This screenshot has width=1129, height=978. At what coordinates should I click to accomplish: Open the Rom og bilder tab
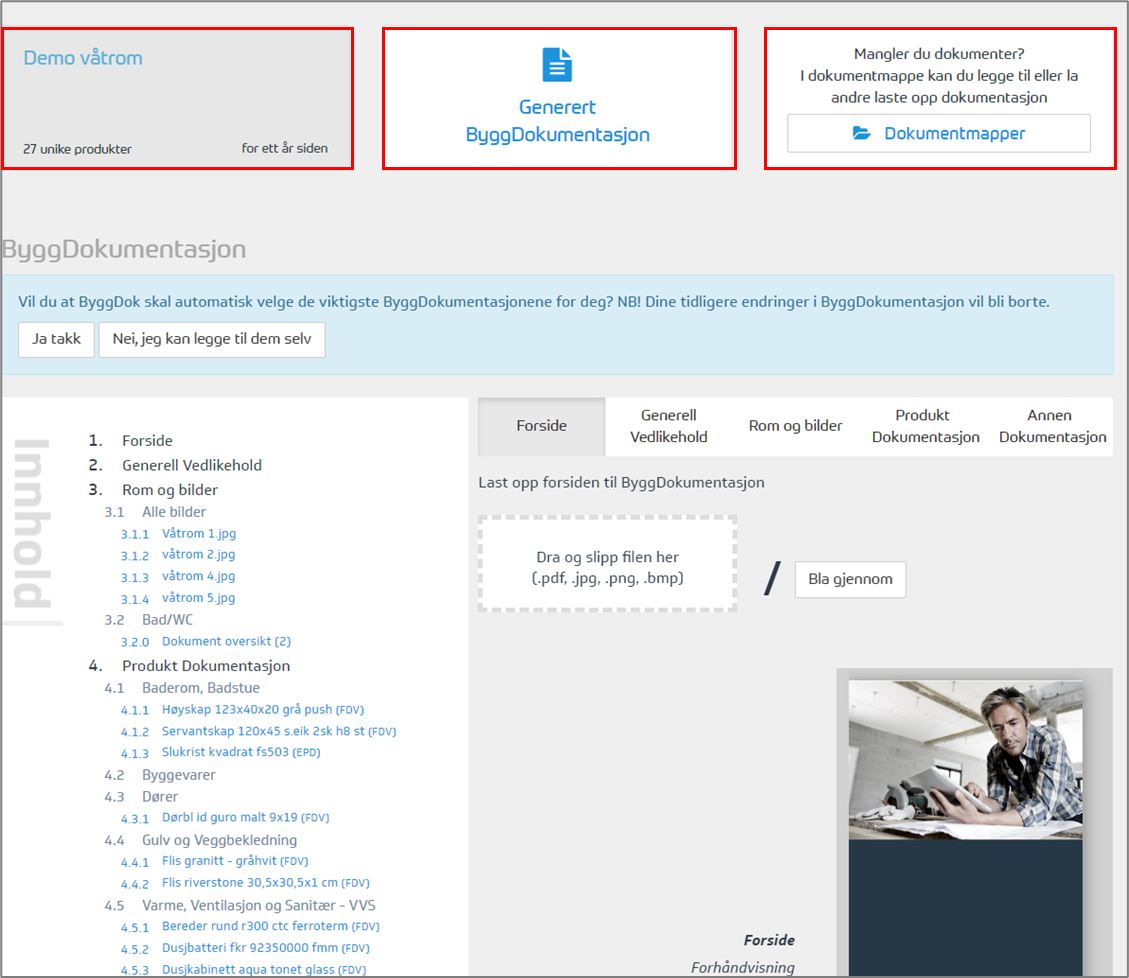click(795, 426)
